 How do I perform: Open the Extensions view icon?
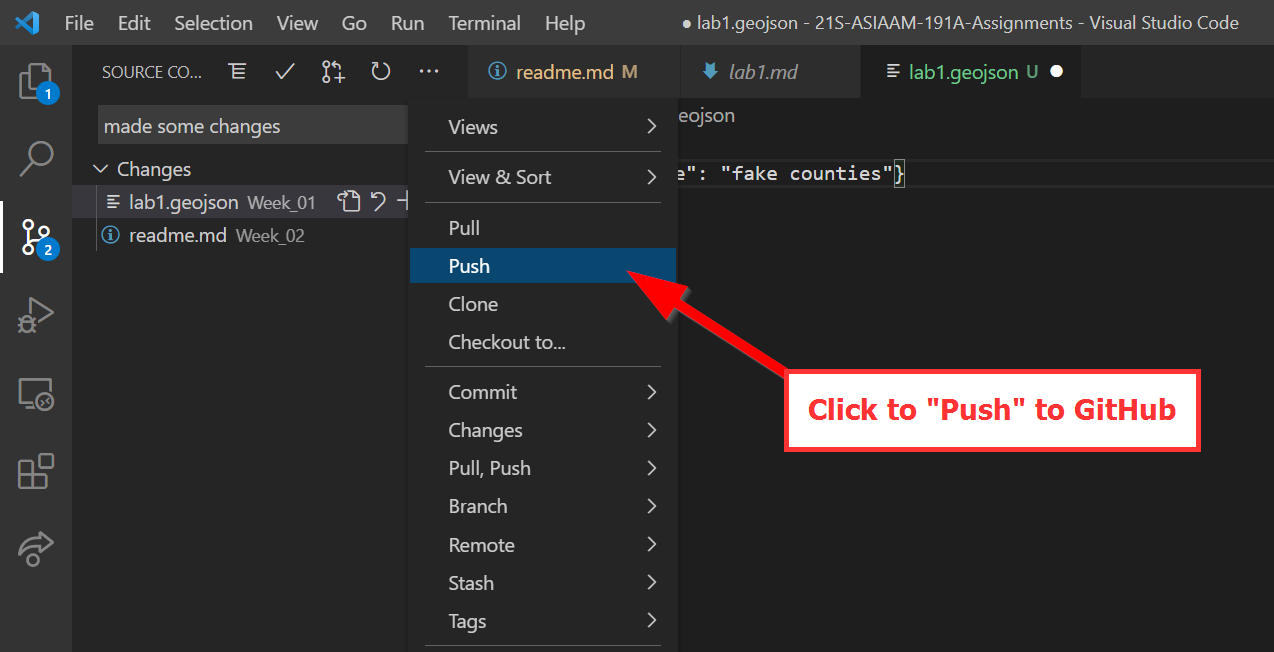[x=36, y=471]
